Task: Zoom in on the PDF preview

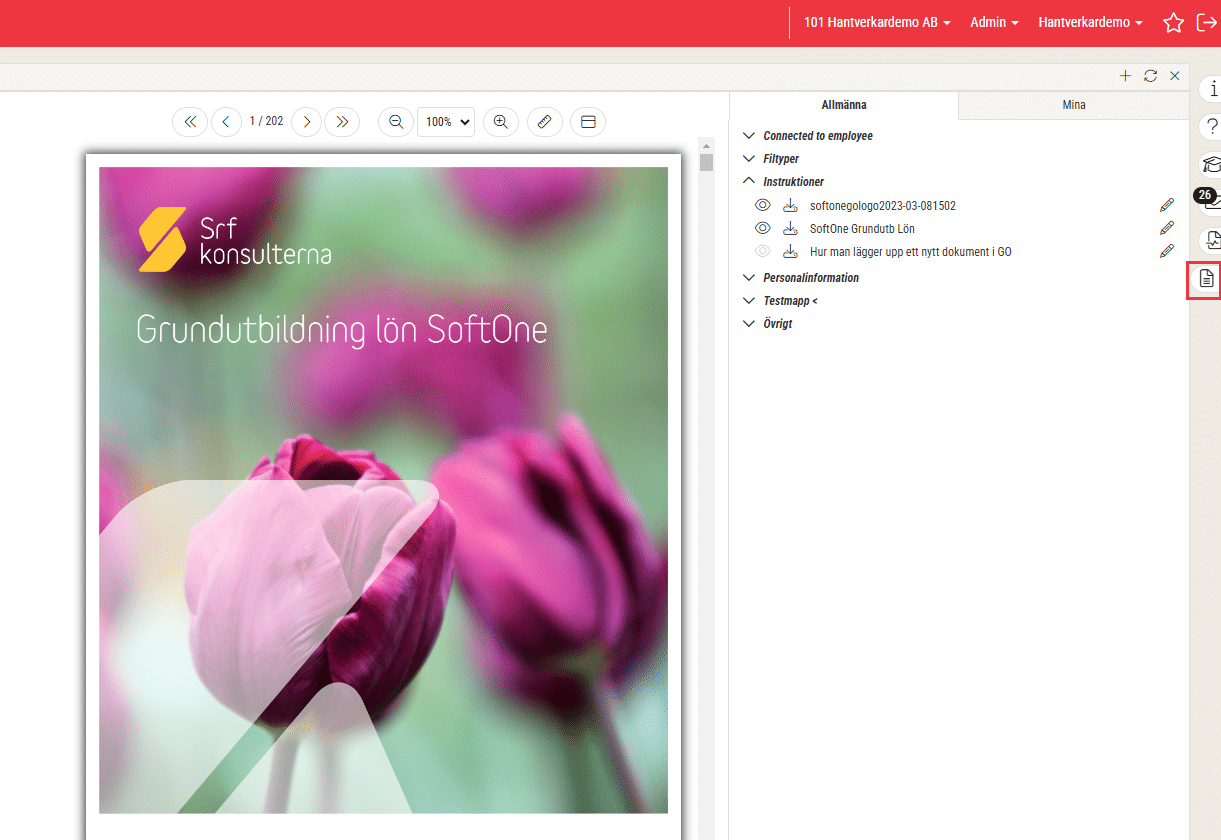Action: point(501,122)
